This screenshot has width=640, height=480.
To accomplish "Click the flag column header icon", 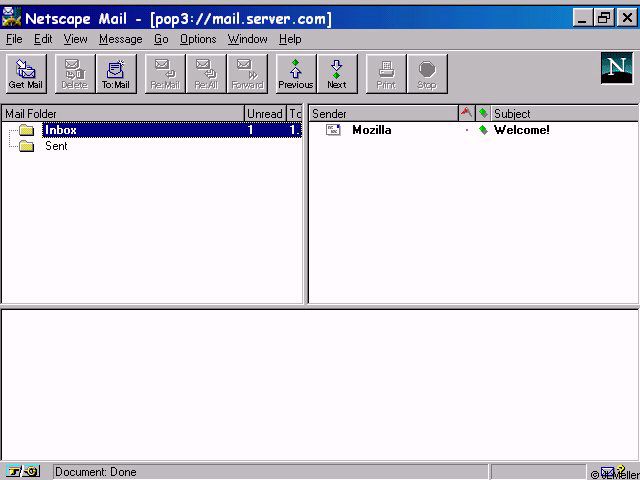I will coord(467,113).
